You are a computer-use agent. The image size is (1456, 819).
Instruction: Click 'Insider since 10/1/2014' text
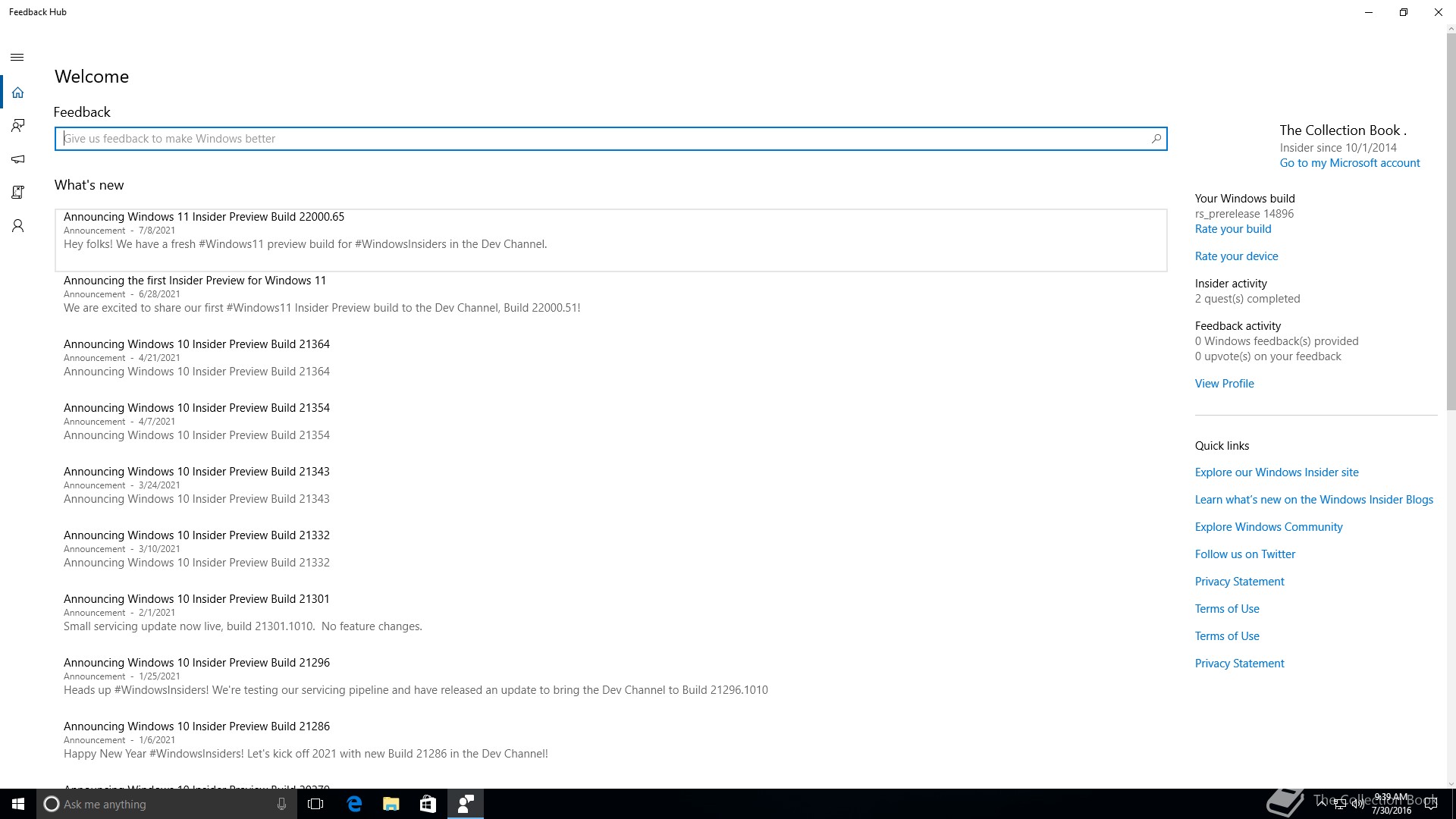pyautogui.click(x=1338, y=148)
